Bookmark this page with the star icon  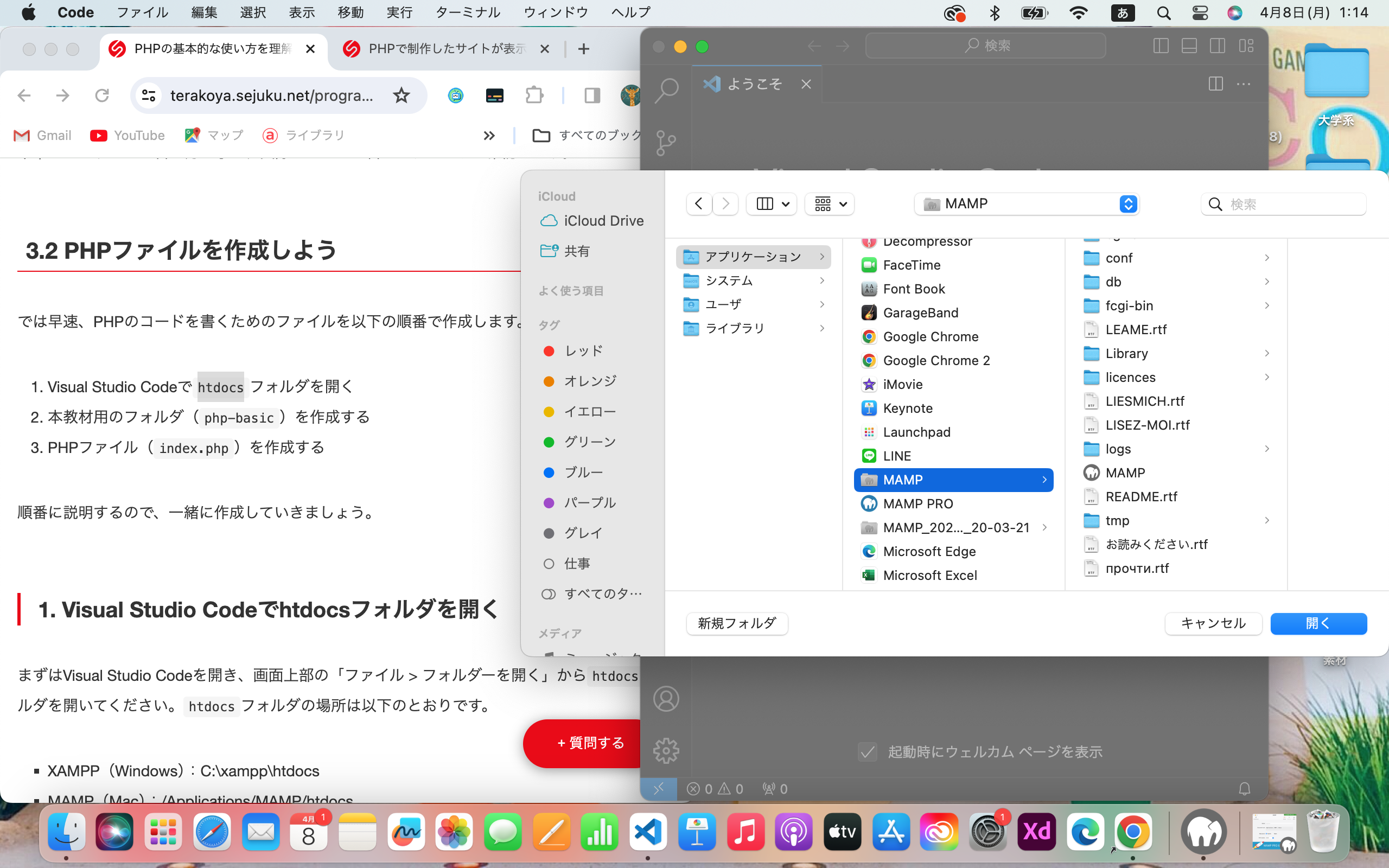(x=401, y=95)
